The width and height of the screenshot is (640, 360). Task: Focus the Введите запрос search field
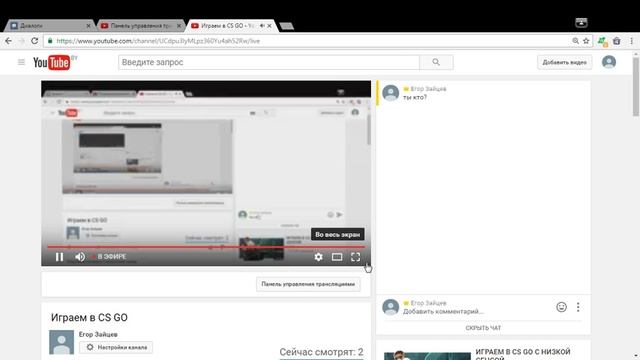269,62
